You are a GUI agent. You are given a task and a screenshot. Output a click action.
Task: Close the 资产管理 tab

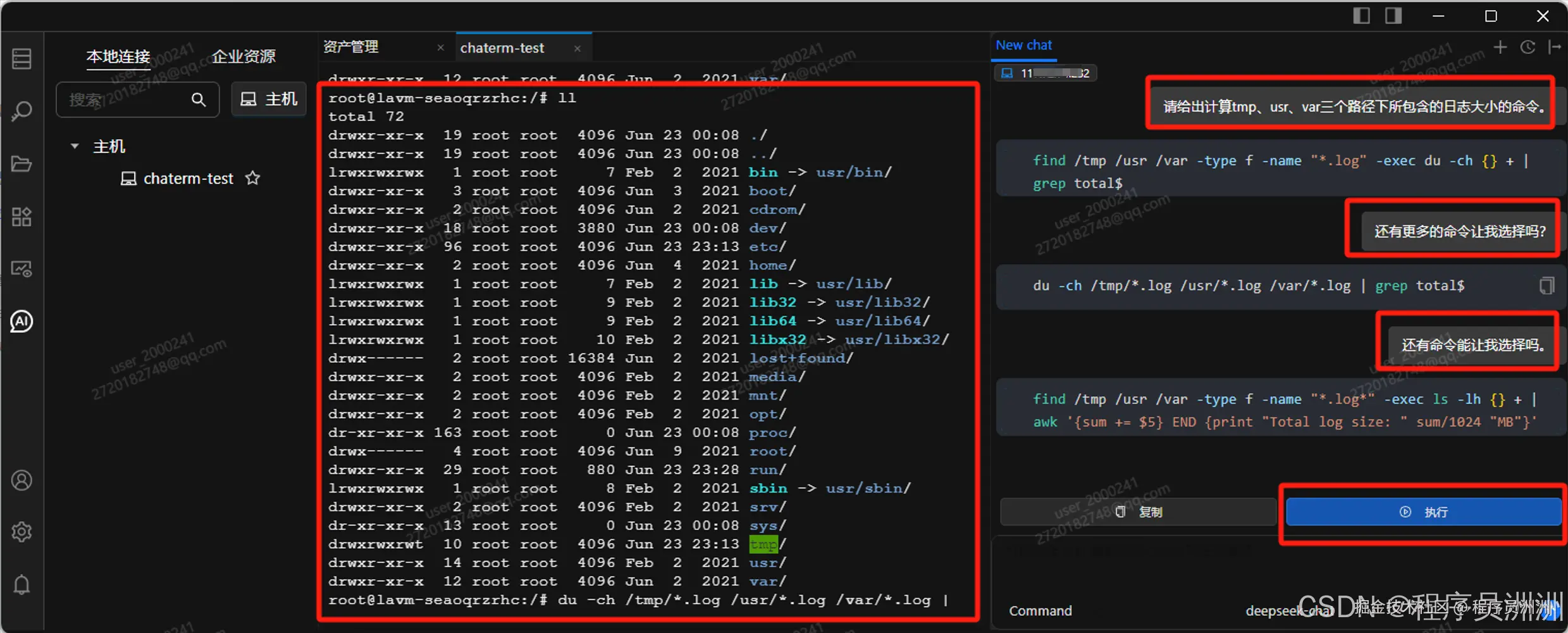441,48
